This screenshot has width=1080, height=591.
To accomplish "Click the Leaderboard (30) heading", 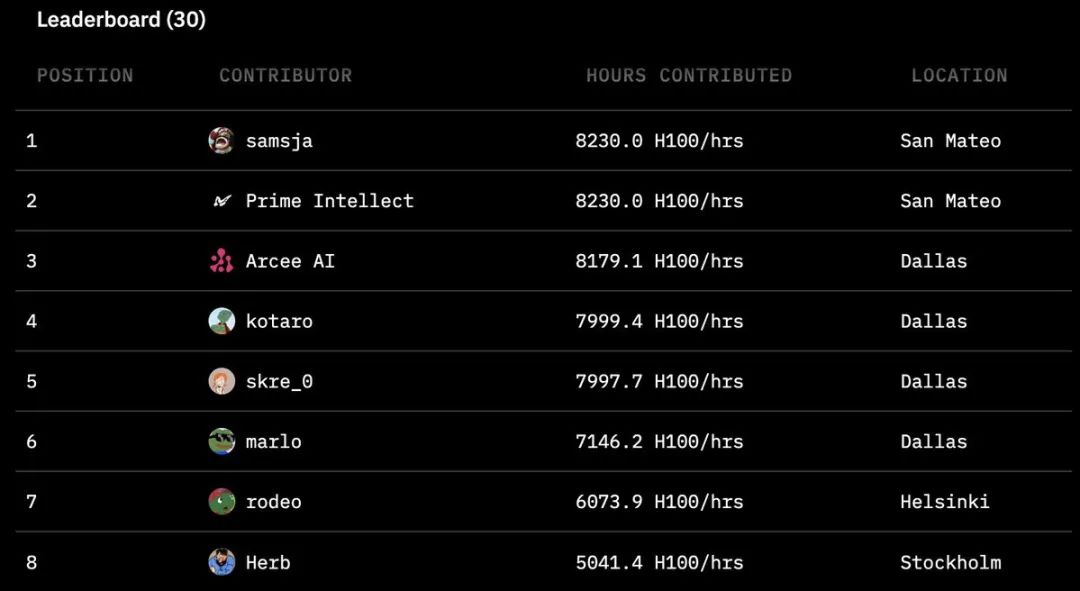I will point(121,20).
